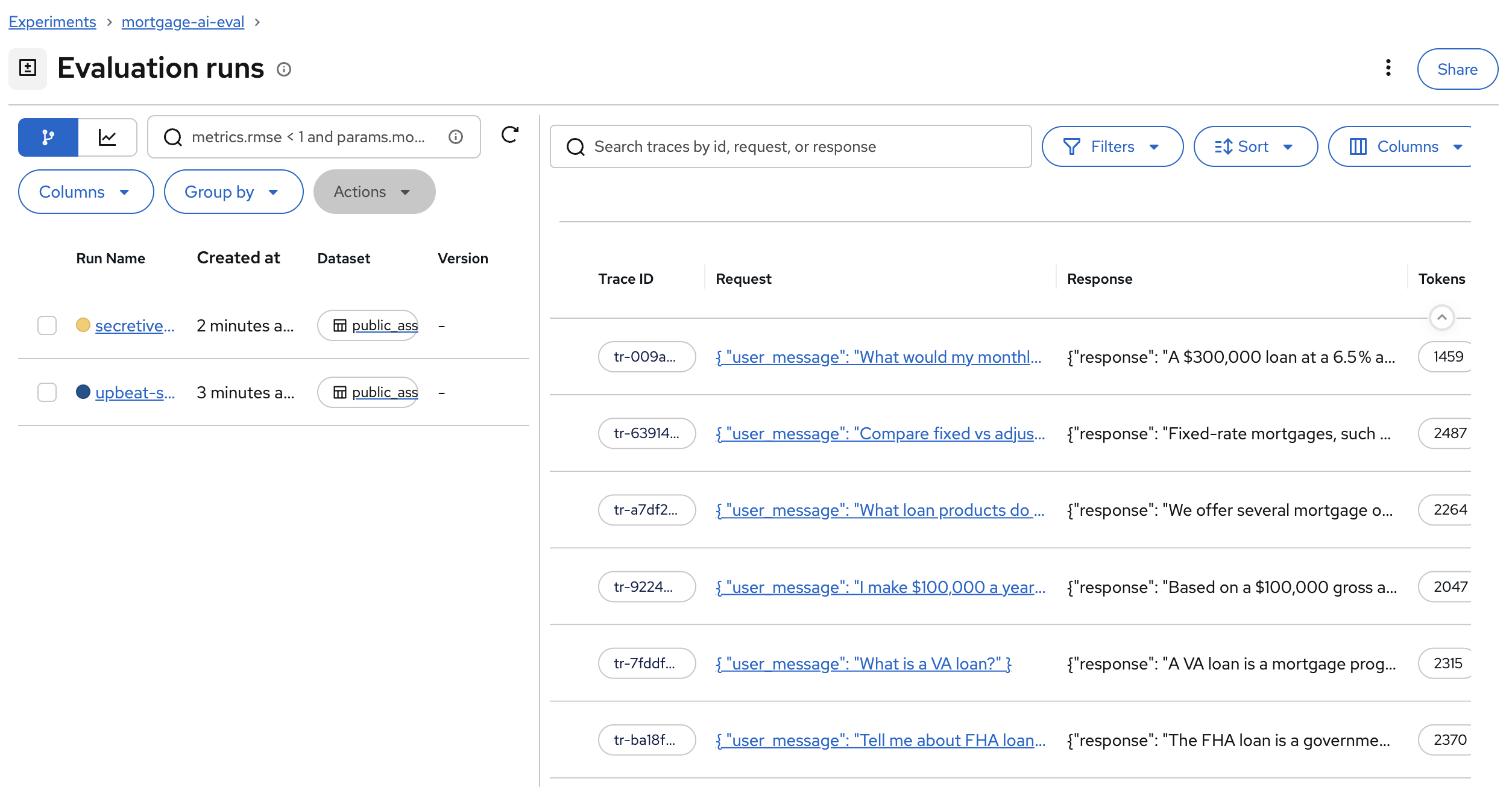The height and width of the screenshot is (787, 1512).
Task: Click the info icon in runs filter box
Action: click(456, 137)
